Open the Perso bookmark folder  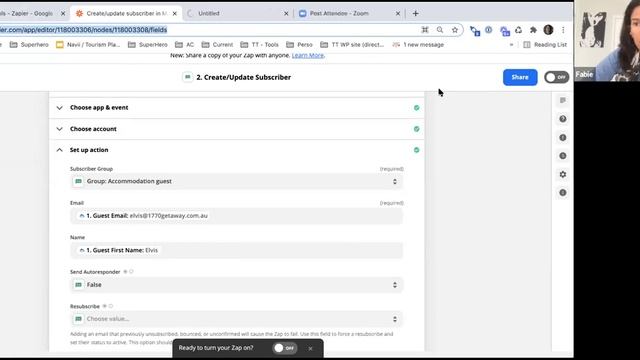pos(300,44)
